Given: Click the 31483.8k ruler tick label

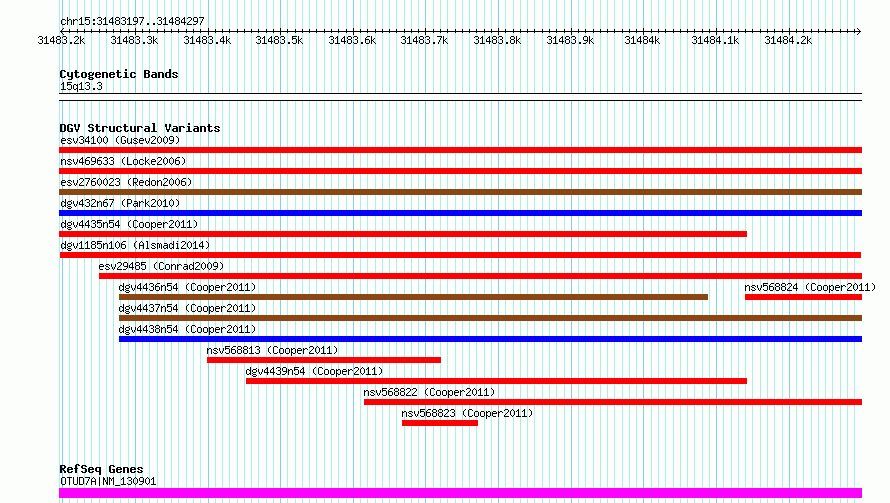Looking at the screenshot, I should 497,40.
